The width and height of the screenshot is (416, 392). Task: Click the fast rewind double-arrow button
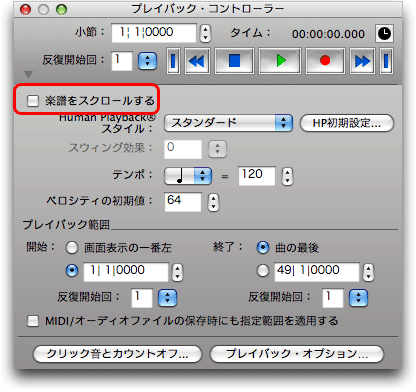pos(197,61)
